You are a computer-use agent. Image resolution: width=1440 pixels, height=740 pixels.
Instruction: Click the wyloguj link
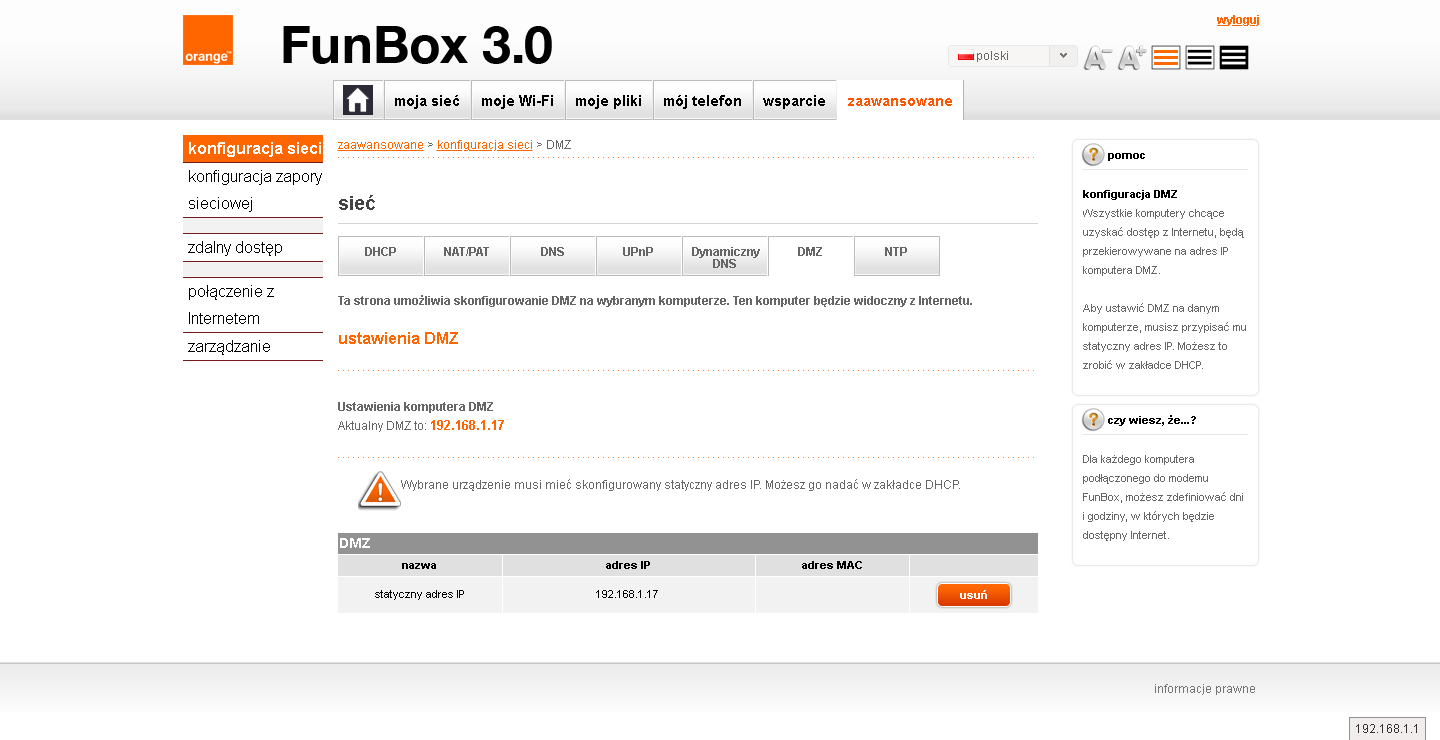pos(1237,20)
